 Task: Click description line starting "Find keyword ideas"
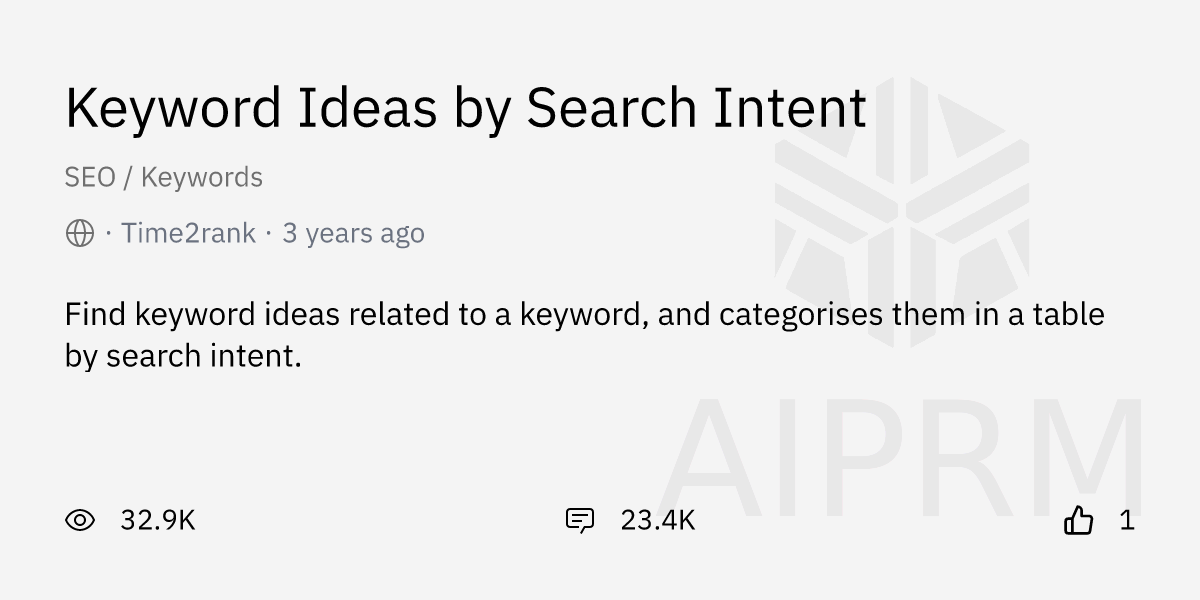(x=584, y=315)
